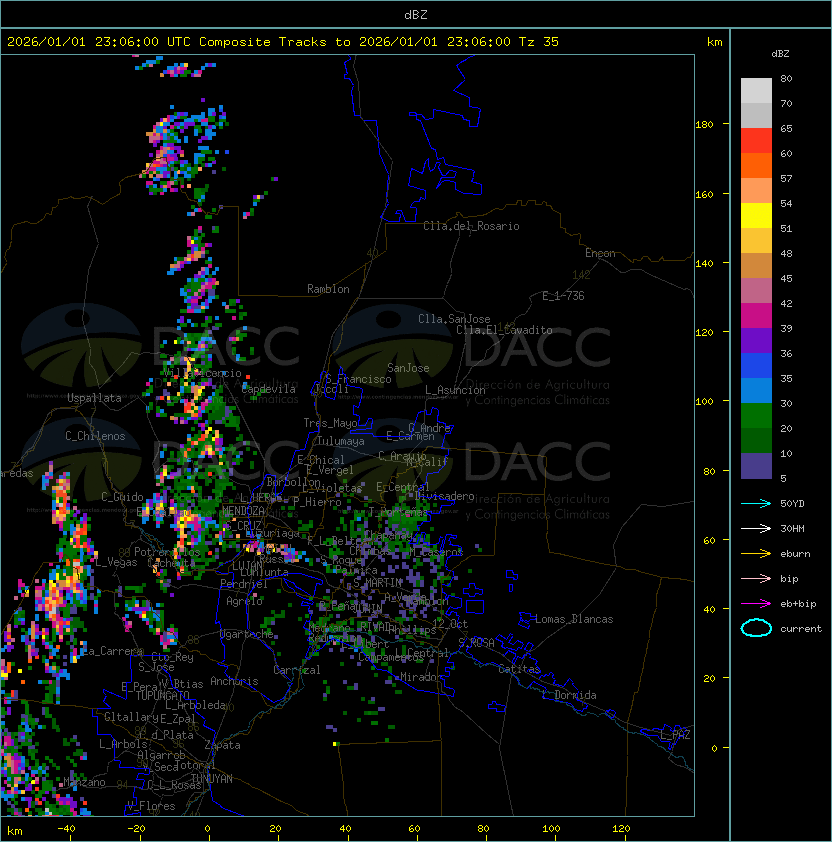Click the 'Anchoris' place label
832x842 pixels.
point(234,681)
